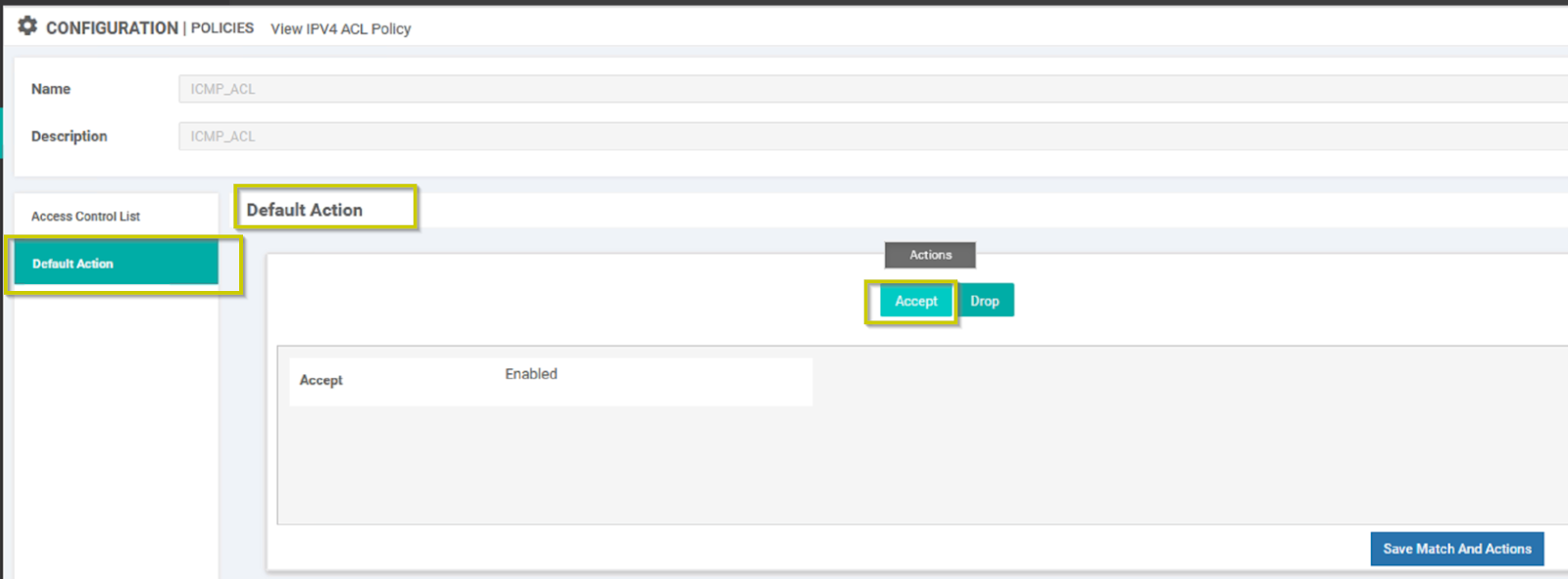
Task: Click the Description field containing ICMP_ACL
Action: pos(873,136)
